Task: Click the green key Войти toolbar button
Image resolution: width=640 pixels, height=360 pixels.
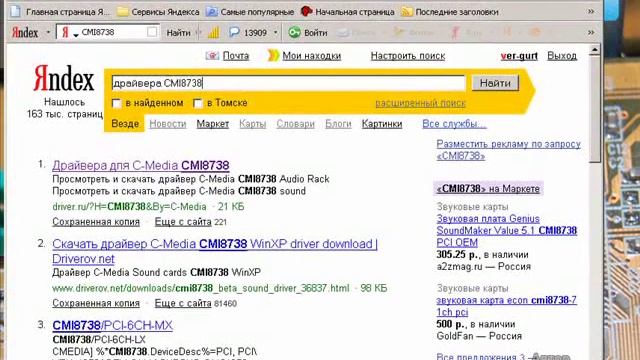Action: point(308,33)
